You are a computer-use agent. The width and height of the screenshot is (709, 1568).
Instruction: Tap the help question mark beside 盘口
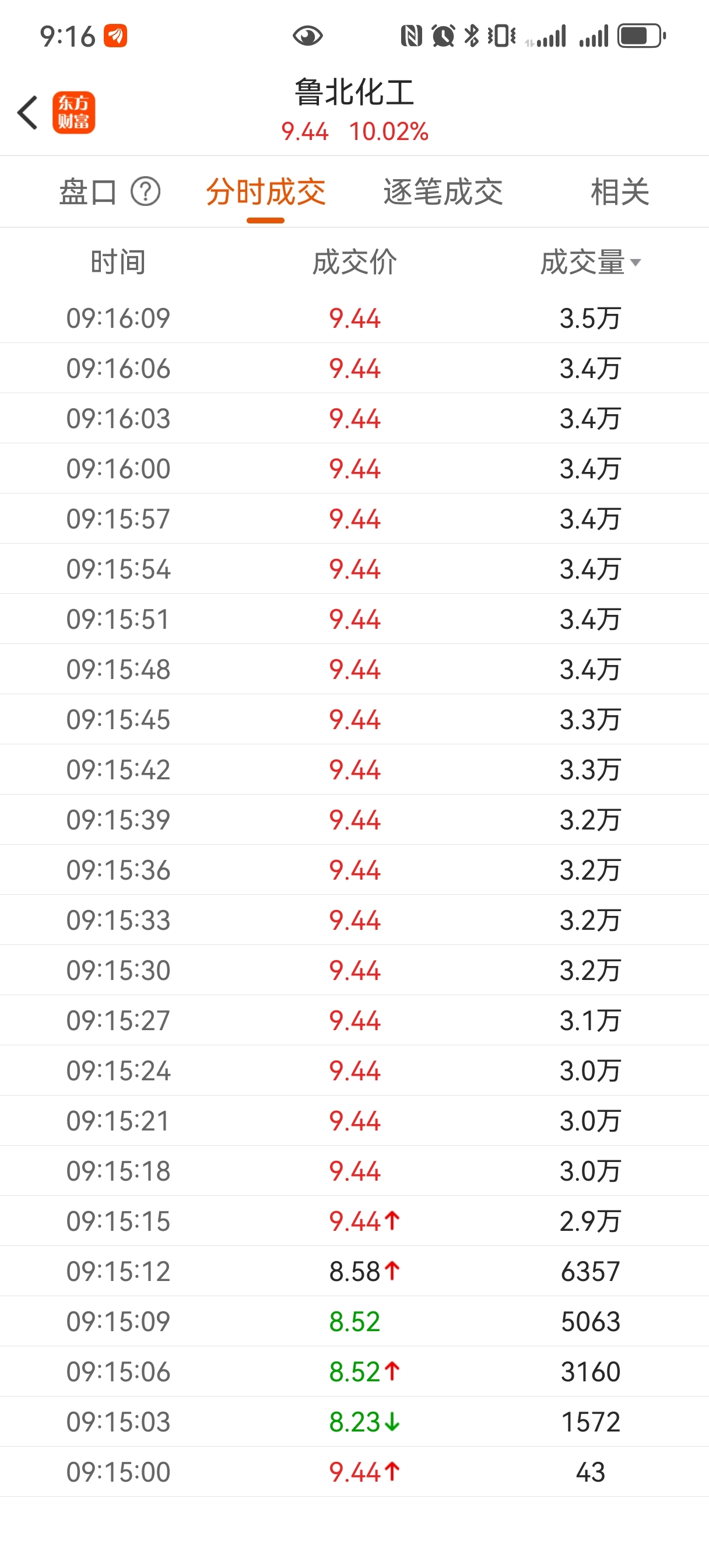click(145, 192)
